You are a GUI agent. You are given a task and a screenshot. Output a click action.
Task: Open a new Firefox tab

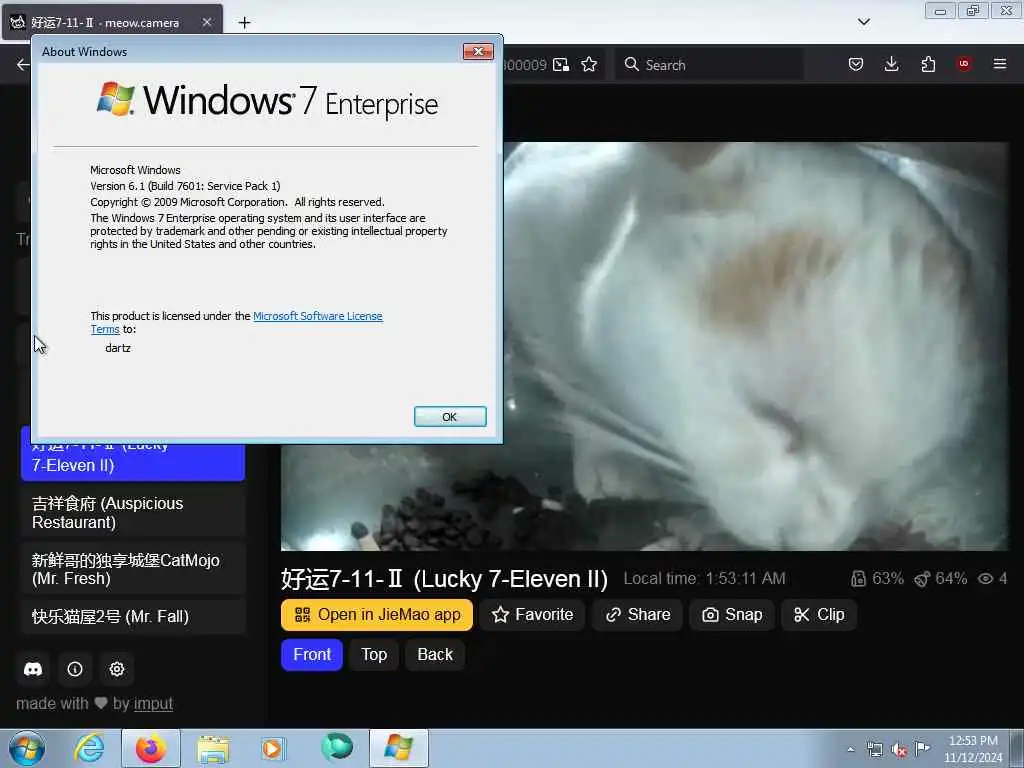point(244,22)
